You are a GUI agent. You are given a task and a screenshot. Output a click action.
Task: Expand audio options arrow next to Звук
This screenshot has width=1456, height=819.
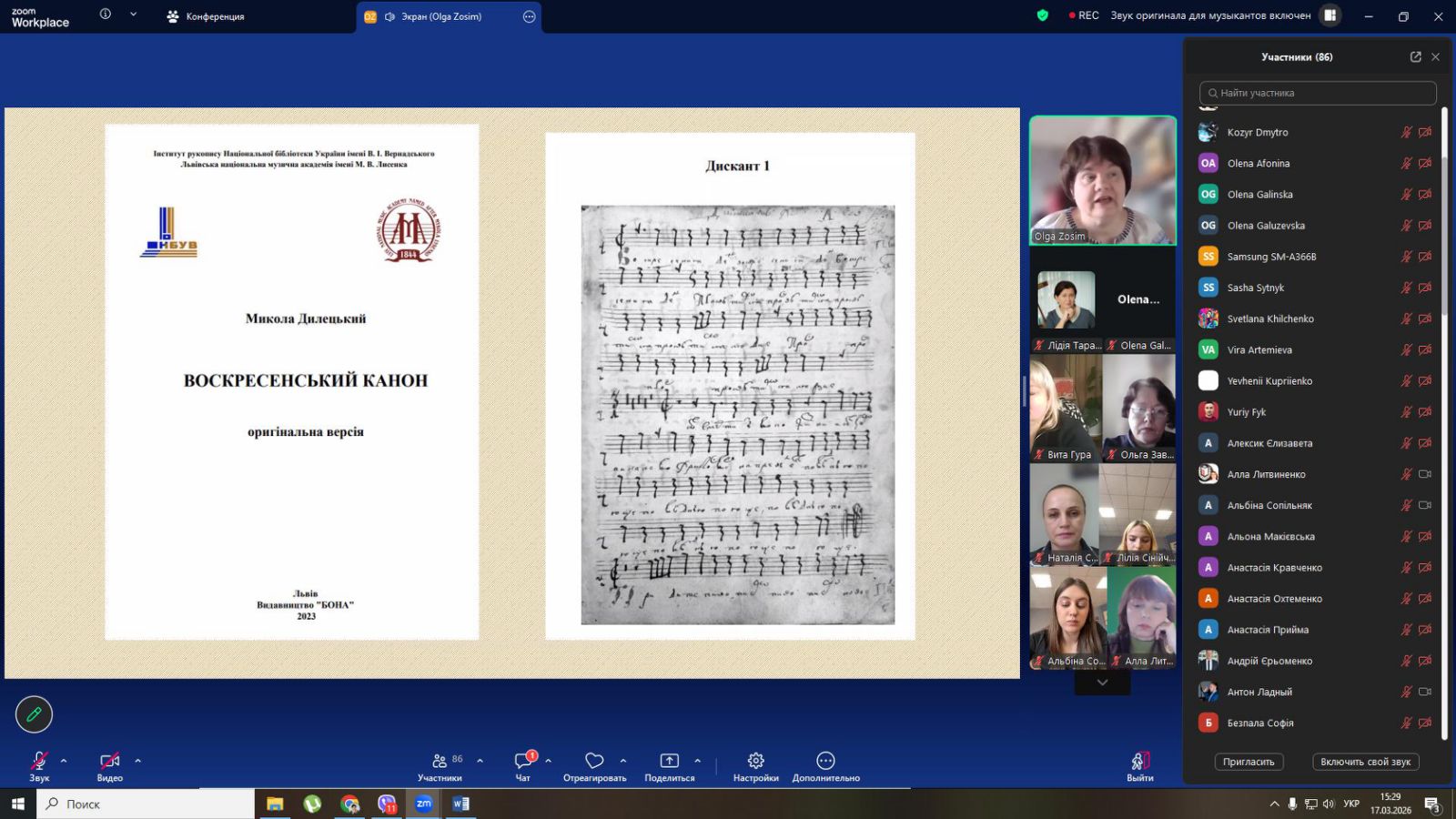tap(64, 761)
